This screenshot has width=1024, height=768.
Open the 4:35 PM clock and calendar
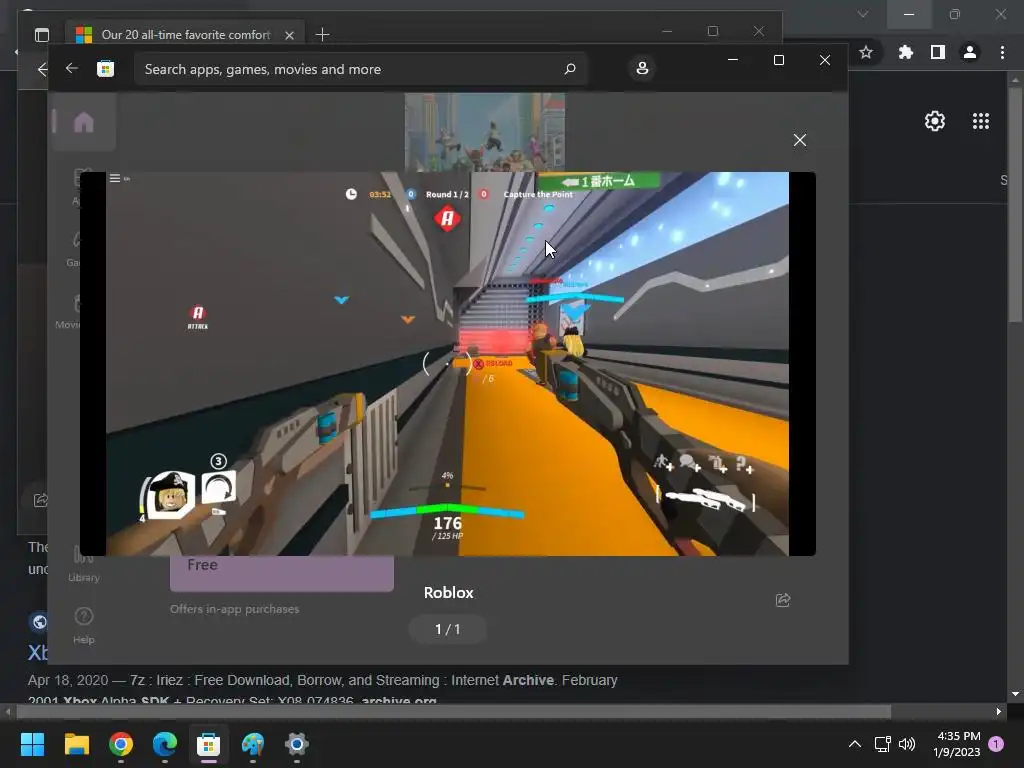(957, 744)
